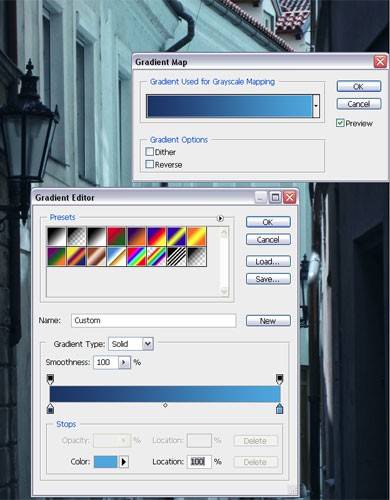The width and height of the screenshot is (390, 500).
Task: Select the Transparent Rainbow preset
Action: 157,256
